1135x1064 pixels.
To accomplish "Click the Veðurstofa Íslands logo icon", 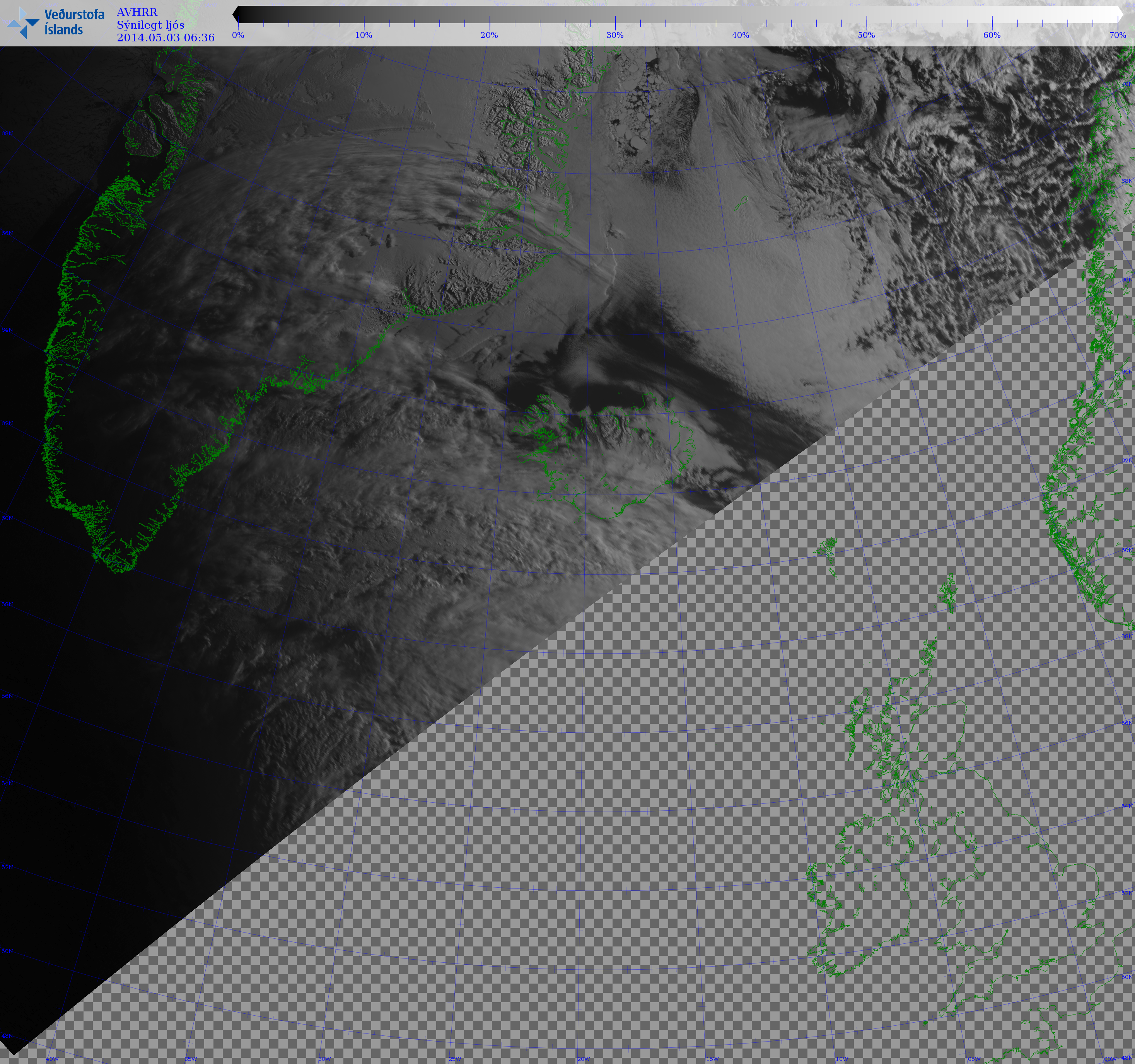I will (23, 23).
